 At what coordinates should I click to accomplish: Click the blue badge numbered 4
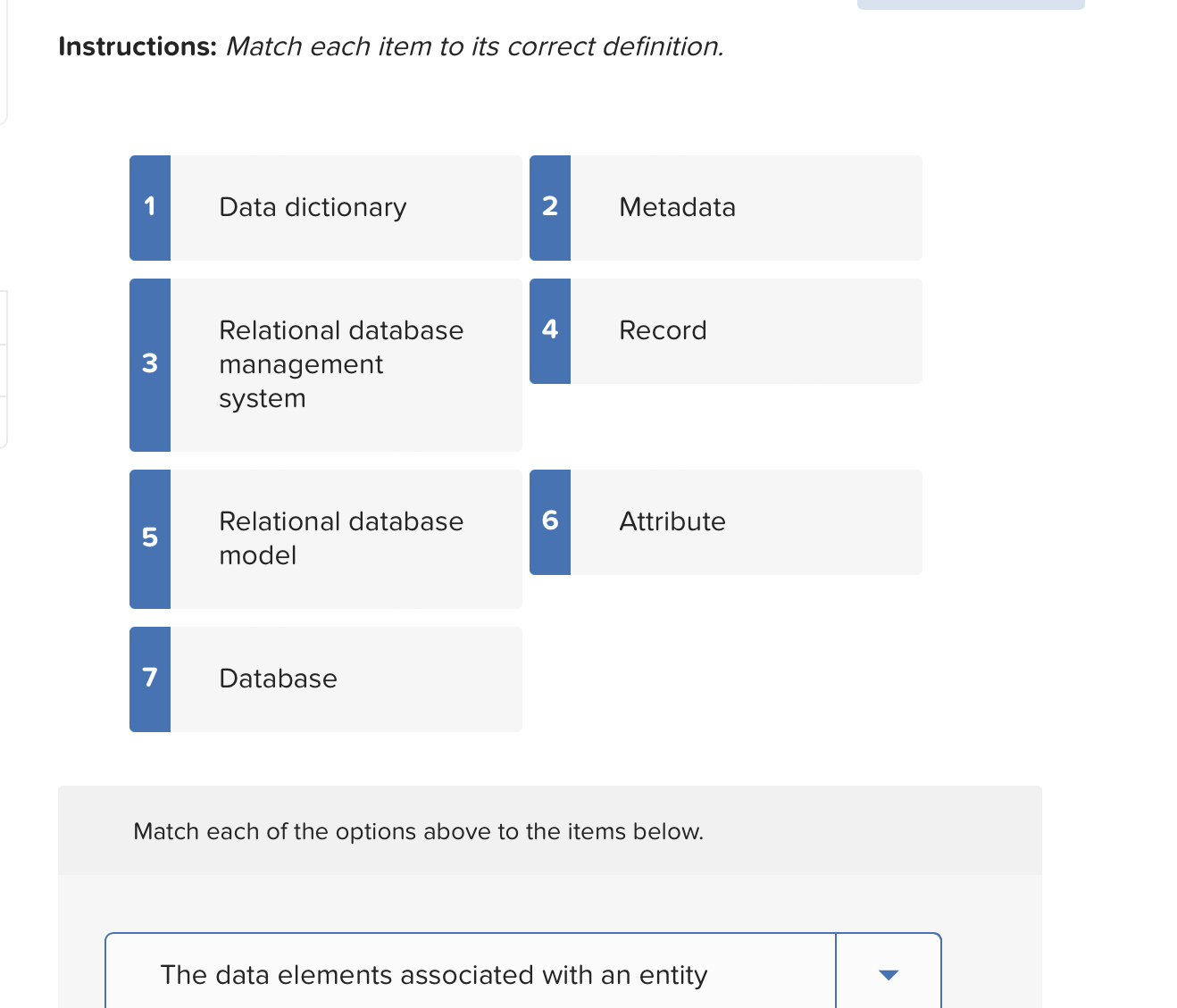[550, 330]
